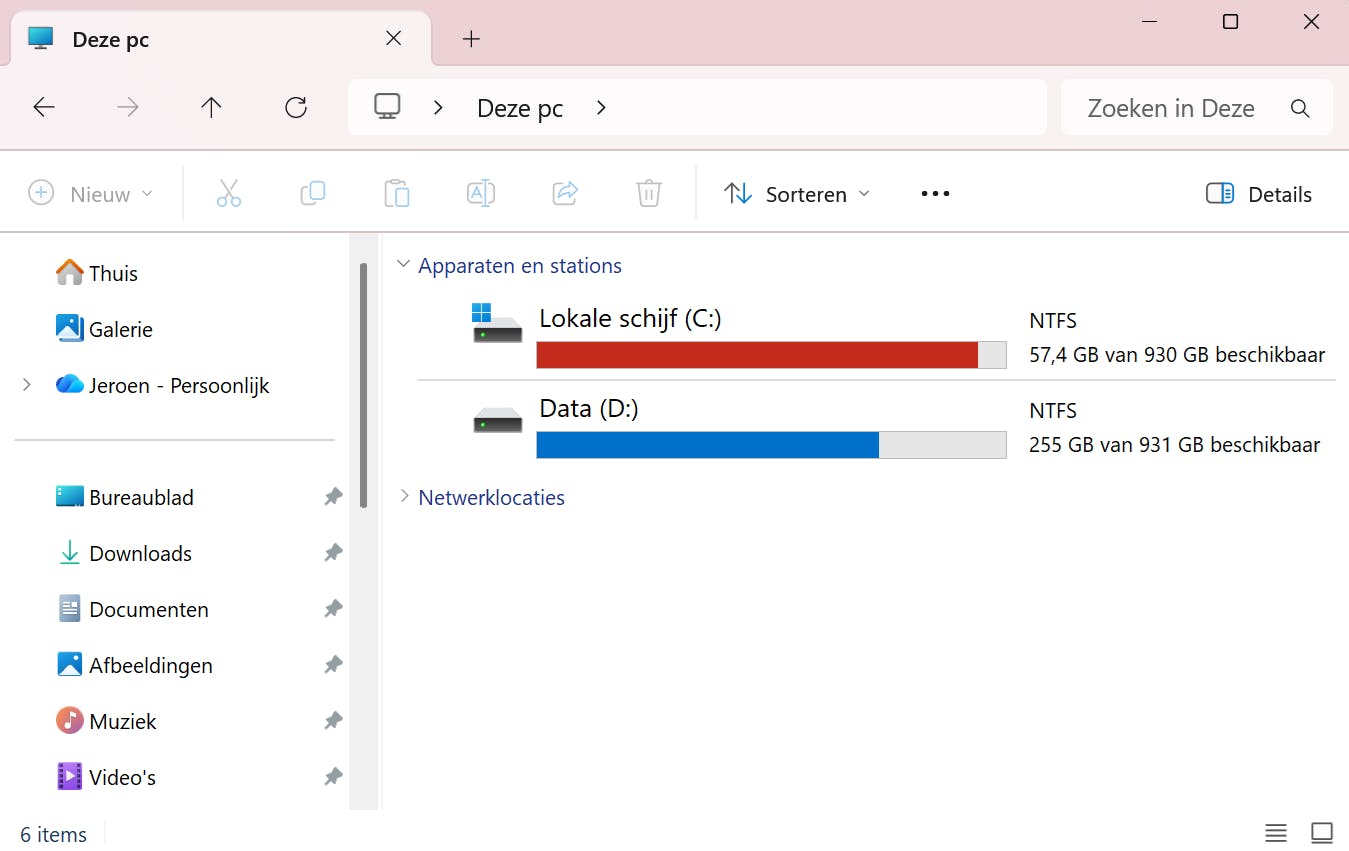Toggle the Details pane
The height and width of the screenshot is (851, 1349).
click(1259, 194)
